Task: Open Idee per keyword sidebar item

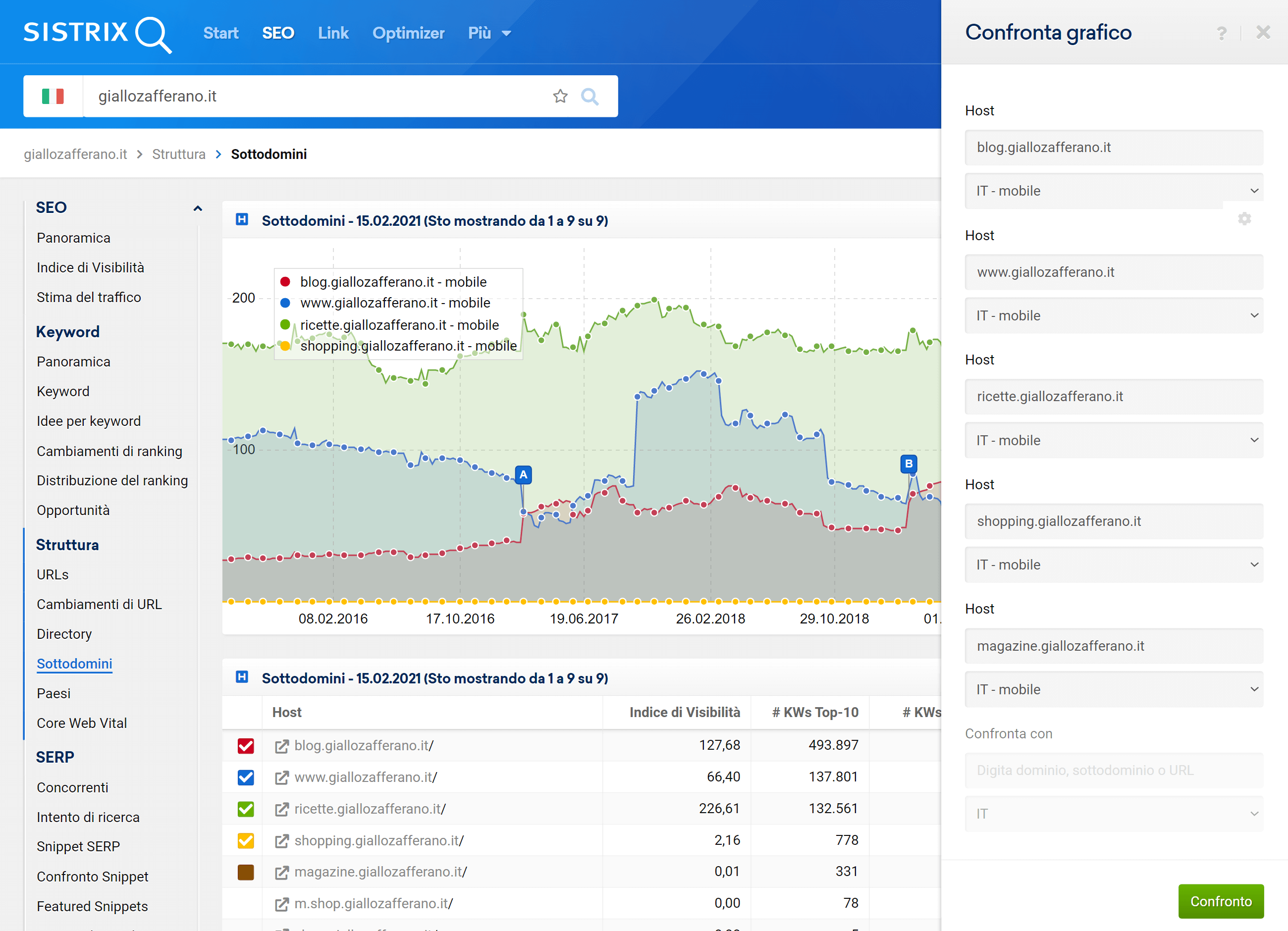Action: click(89, 421)
